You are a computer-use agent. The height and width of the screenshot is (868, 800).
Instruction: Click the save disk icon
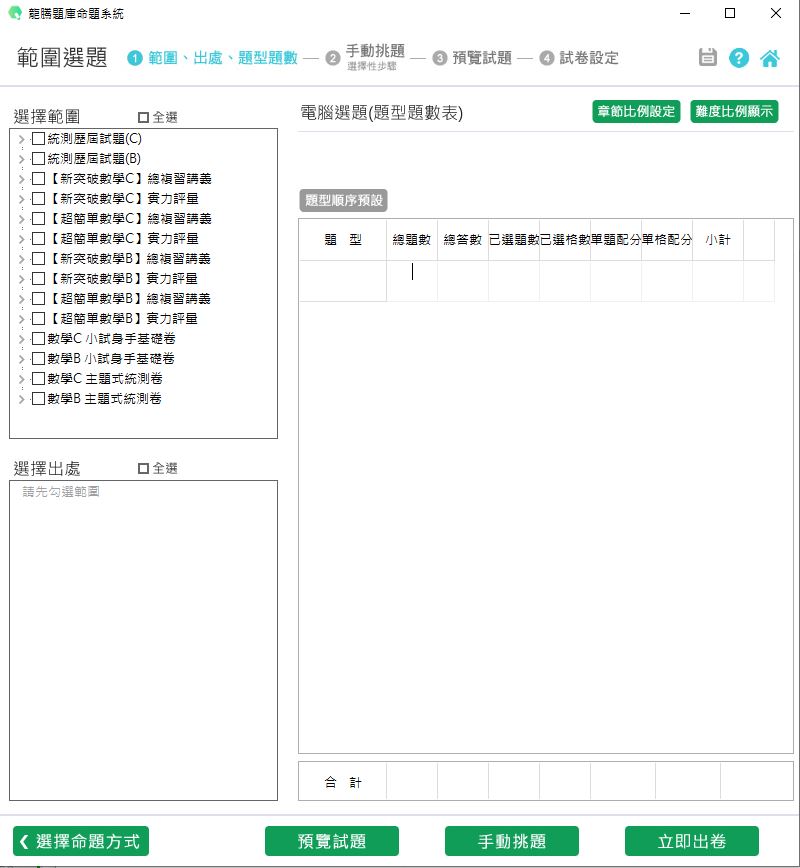tap(708, 58)
